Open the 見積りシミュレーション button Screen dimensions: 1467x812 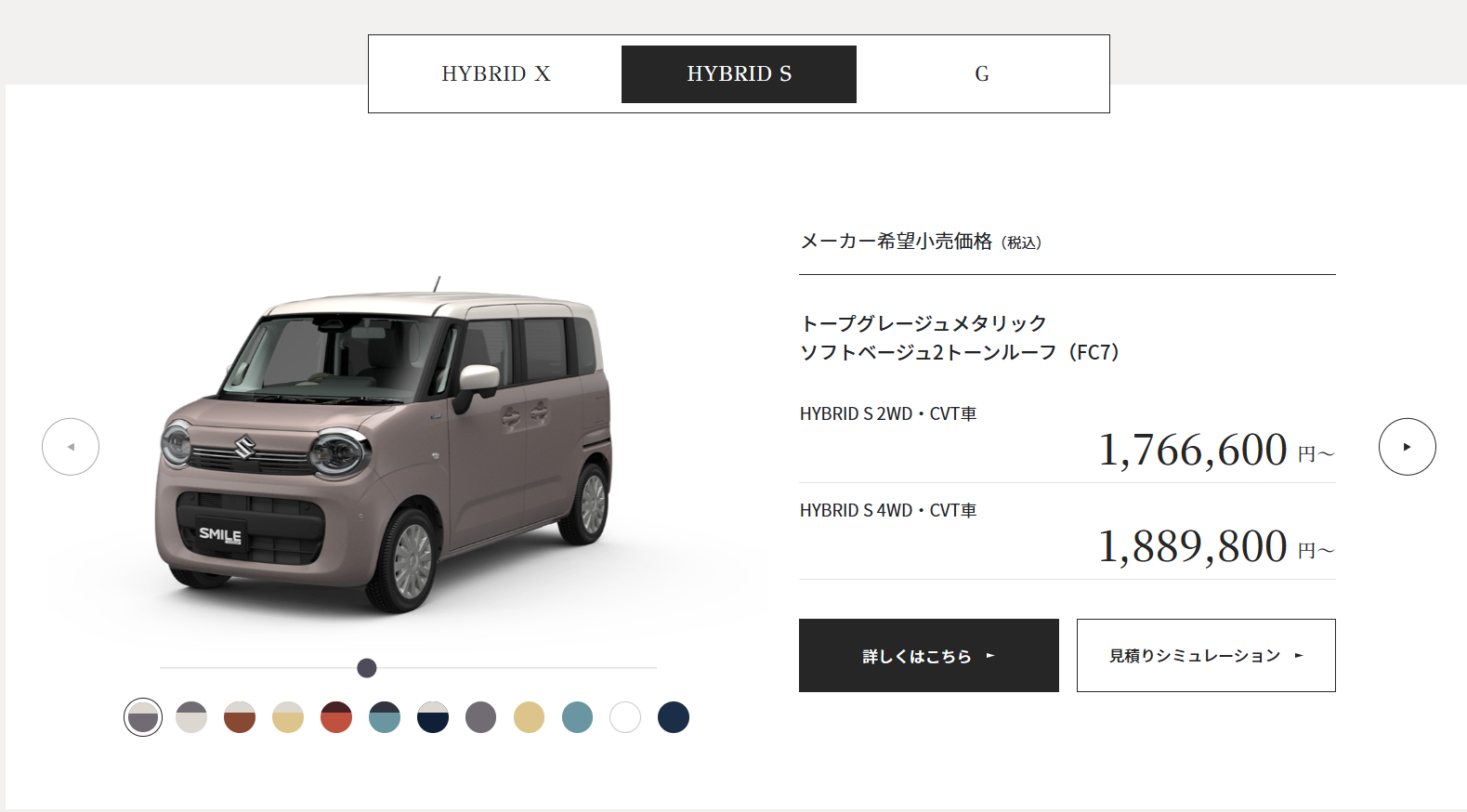coord(1206,655)
